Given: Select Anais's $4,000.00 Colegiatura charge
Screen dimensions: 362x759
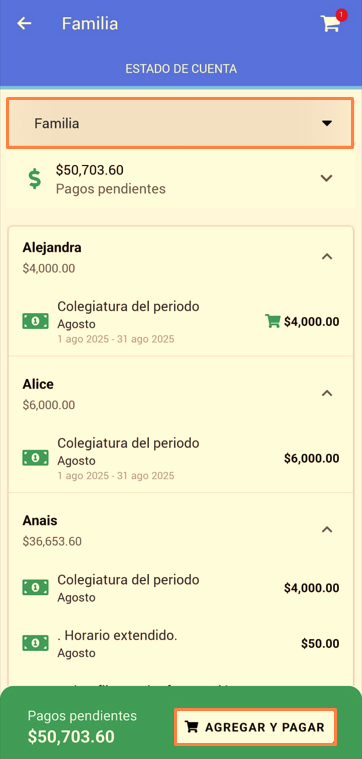Looking at the screenshot, I should (181, 588).
